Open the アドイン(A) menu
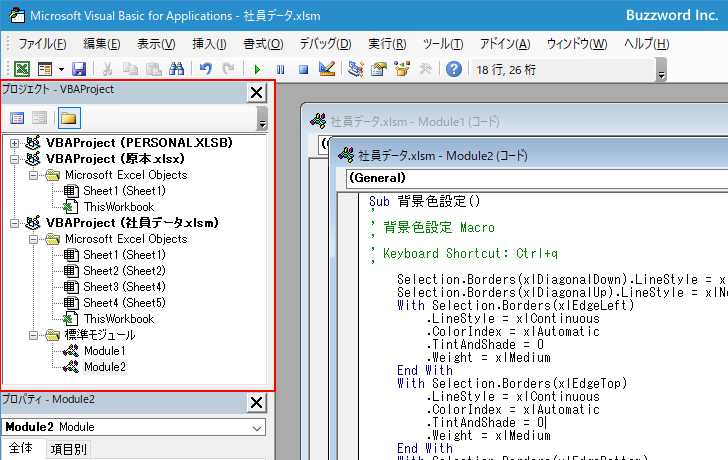The width and height of the screenshot is (728, 460). tap(505, 44)
